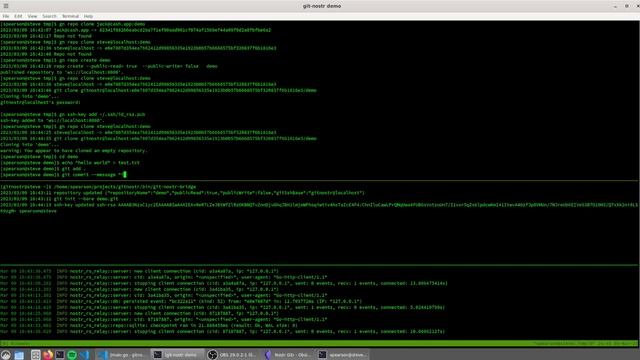Click the 'gn ssh-key add' command line
The width and height of the screenshot is (640, 360).
73,114
